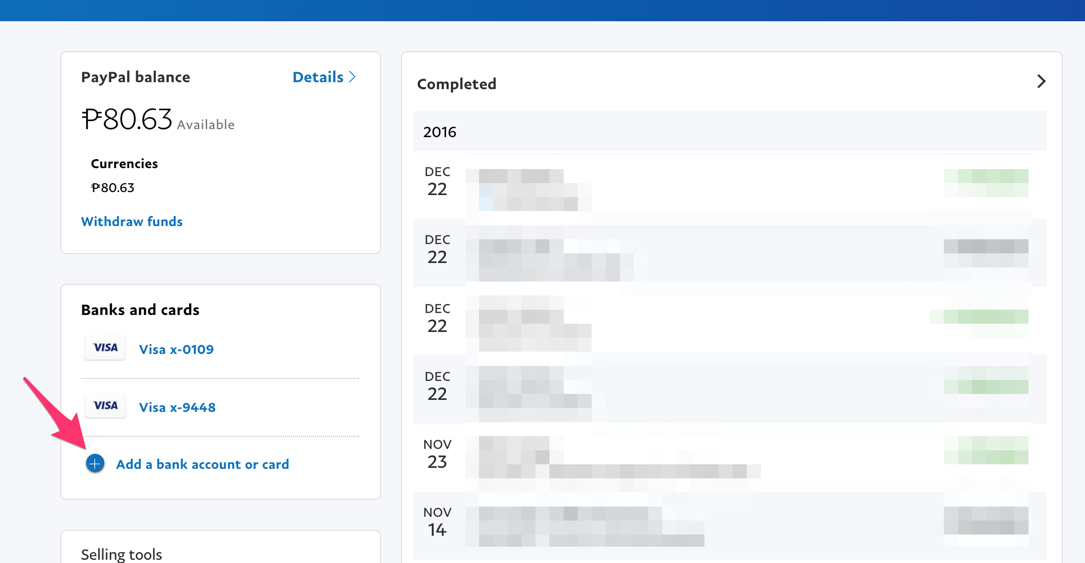Click the blue plus icon to add bank

[x=95, y=464]
